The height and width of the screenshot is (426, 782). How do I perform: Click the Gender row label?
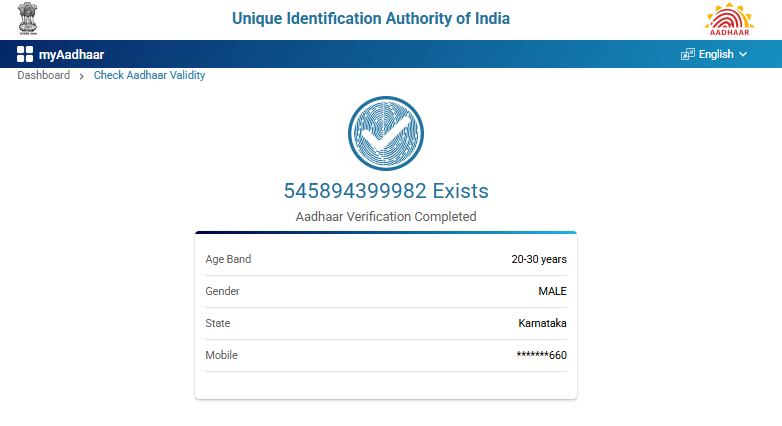tap(222, 291)
